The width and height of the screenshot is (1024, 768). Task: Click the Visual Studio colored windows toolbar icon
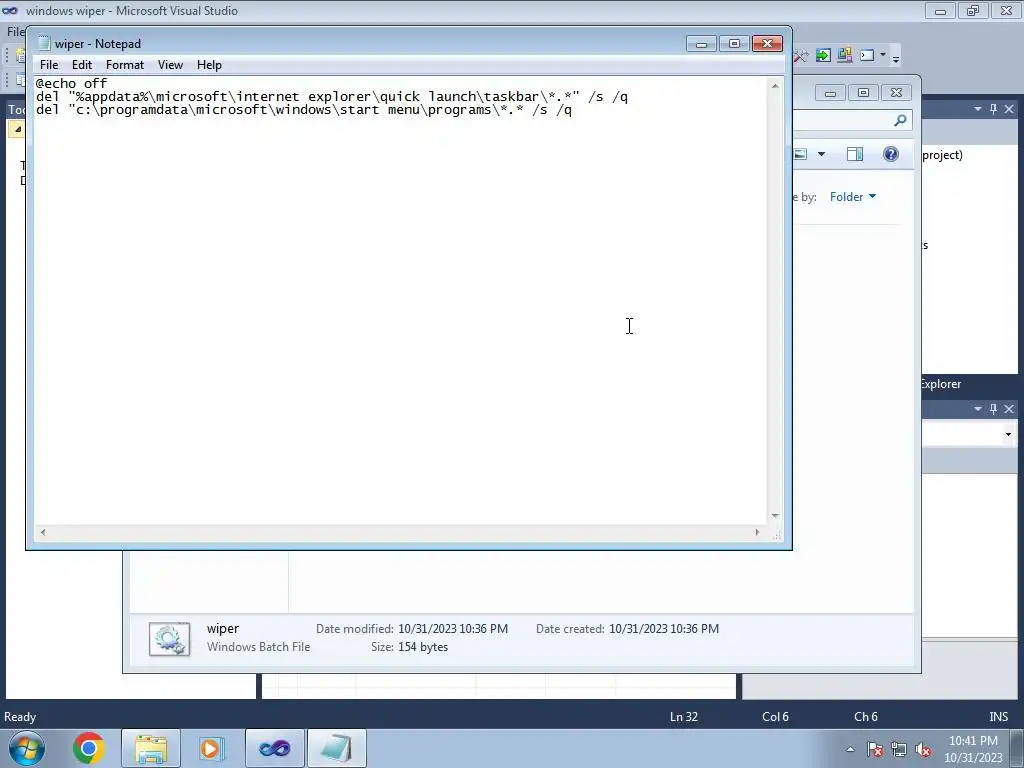844,56
